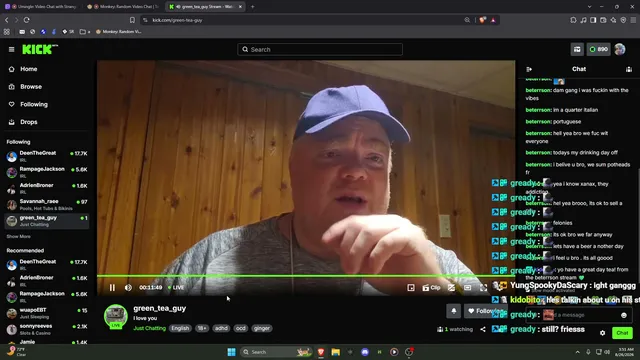This screenshot has width=640, height=360.
Task: Mute the stream volume icon
Action: pyautogui.click(x=128, y=287)
